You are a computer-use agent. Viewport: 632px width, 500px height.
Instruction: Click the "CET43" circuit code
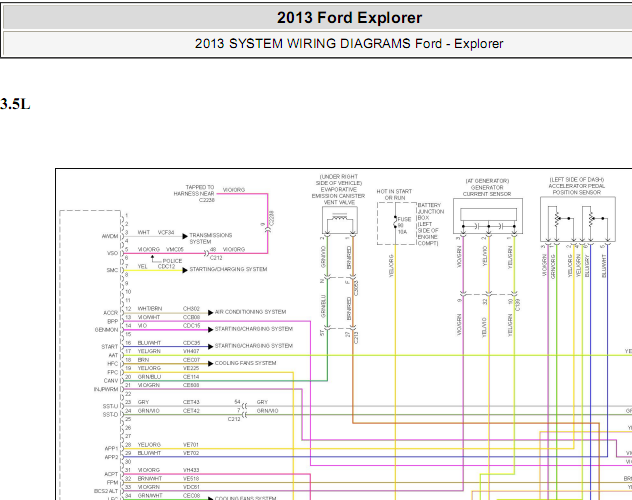pyautogui.click(x=191, y=402)
